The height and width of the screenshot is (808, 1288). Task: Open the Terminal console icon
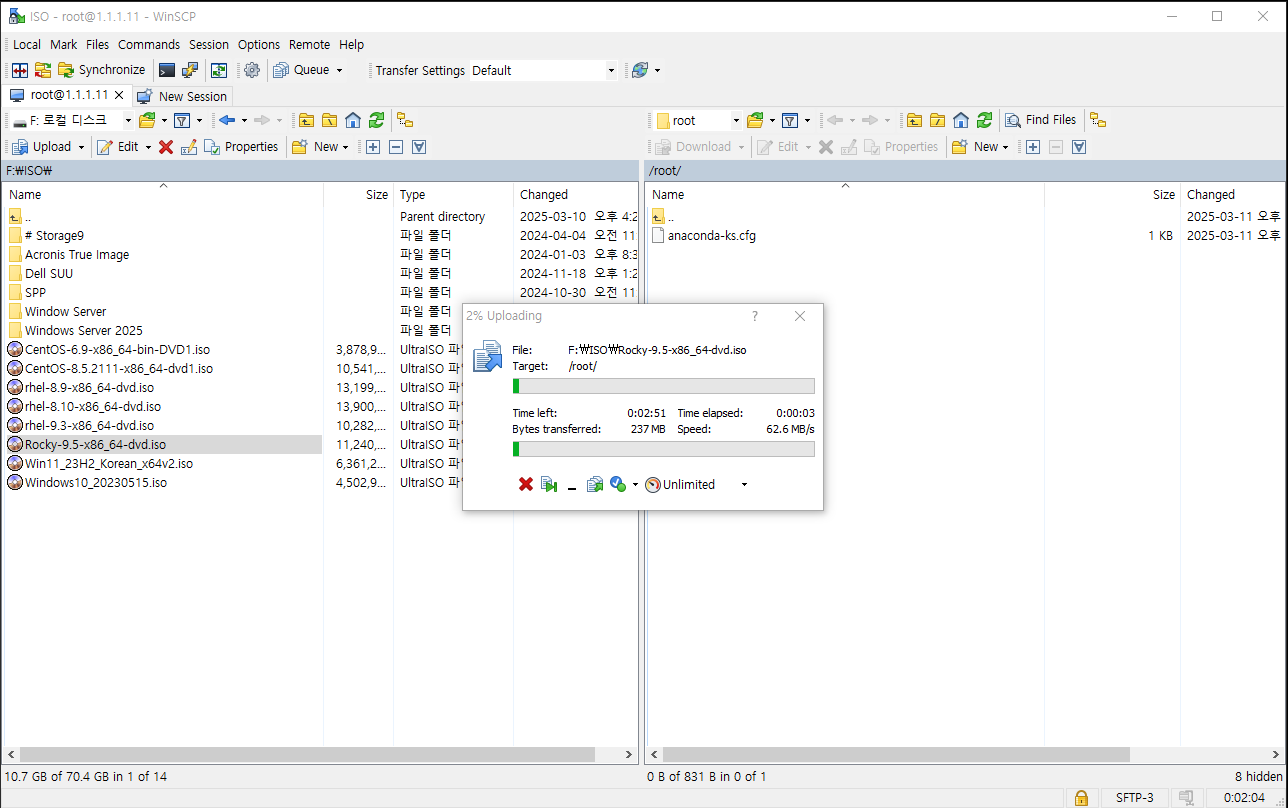167,70
